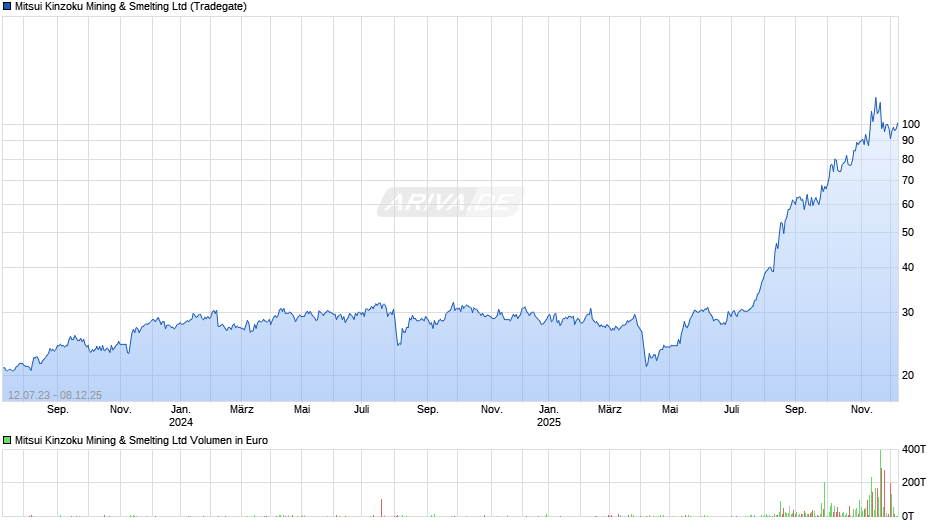940x526 pixels.
Task: Click the price axis label '90'
Action: pyautogui.click(x=908, y=140)
